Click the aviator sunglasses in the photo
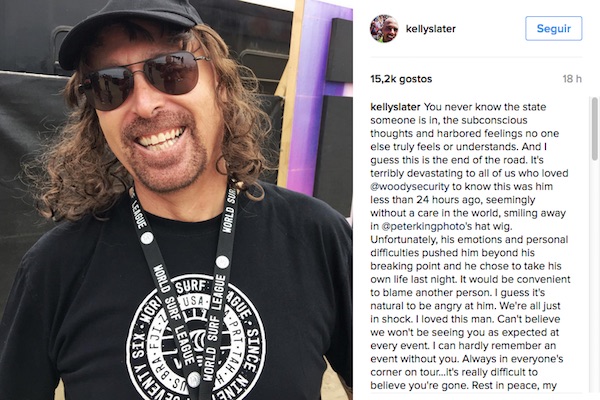 [143, 78]
